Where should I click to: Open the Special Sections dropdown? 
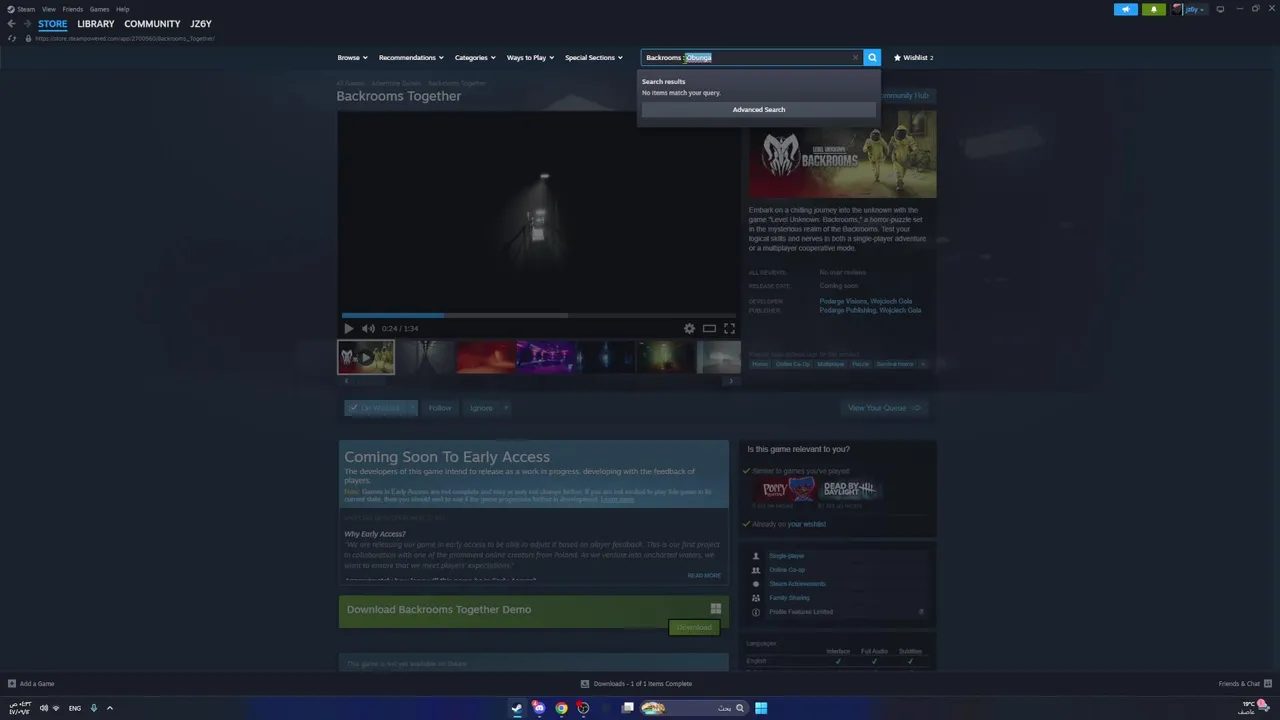pyautogui.click(x=594, y=58)
